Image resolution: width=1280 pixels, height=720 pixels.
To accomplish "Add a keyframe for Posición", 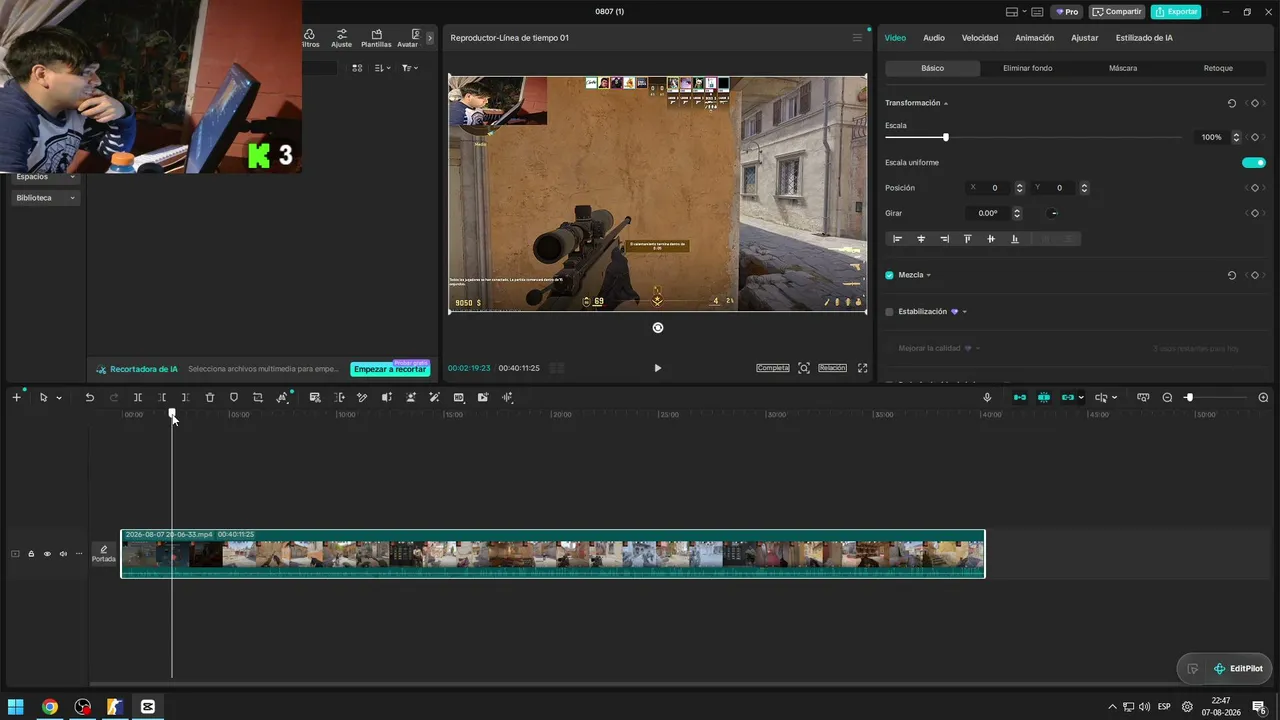I will (x=1254, y=188).
